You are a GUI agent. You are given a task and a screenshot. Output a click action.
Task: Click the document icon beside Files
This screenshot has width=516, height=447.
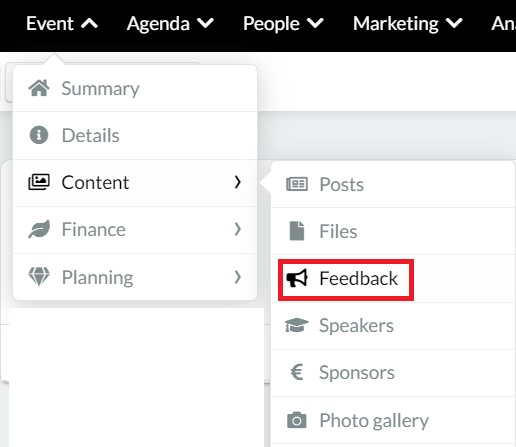pos(297,231)
